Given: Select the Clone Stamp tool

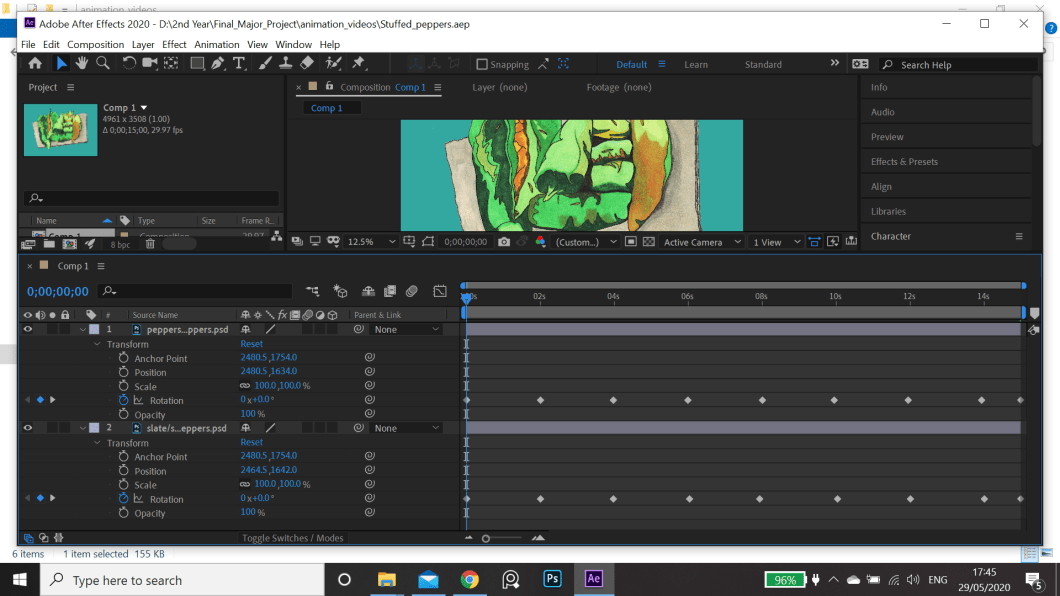Looking at the screenshot, I should pyautogui.click(x=286, y=64).
